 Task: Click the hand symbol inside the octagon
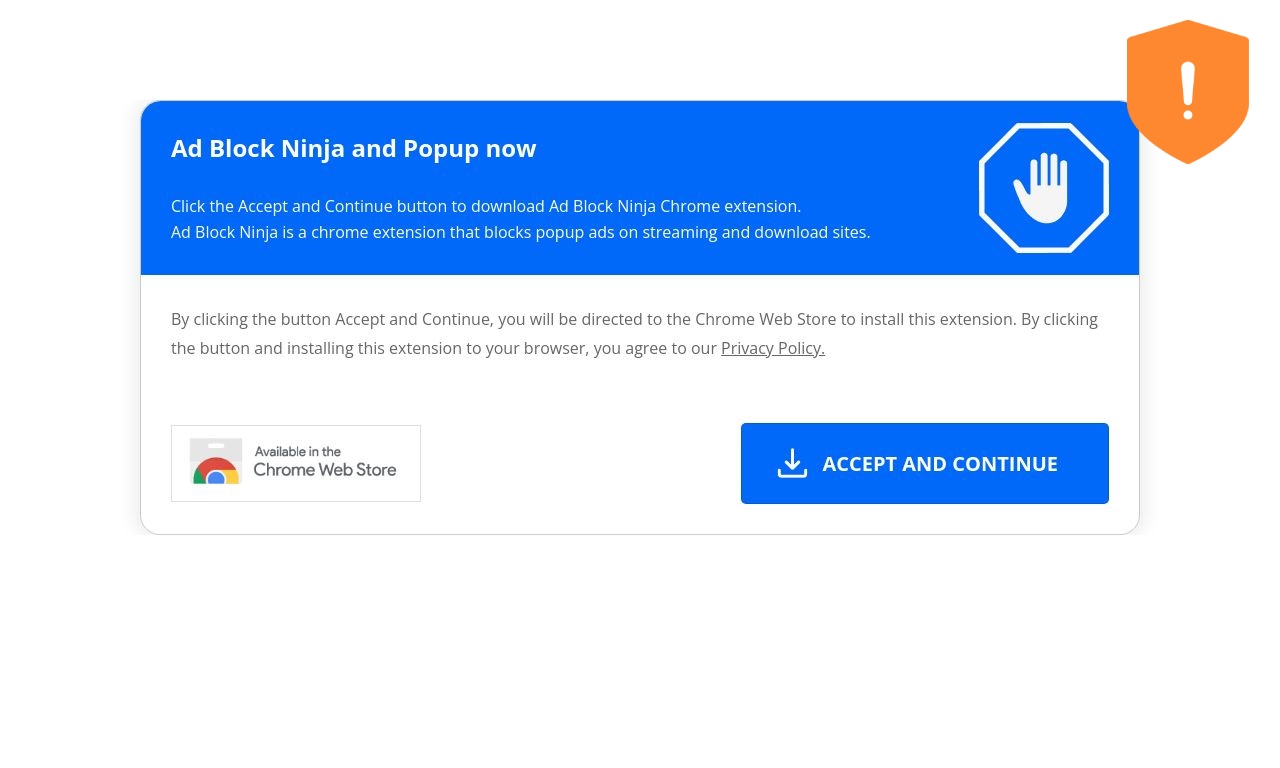[x=1041, y=187]
